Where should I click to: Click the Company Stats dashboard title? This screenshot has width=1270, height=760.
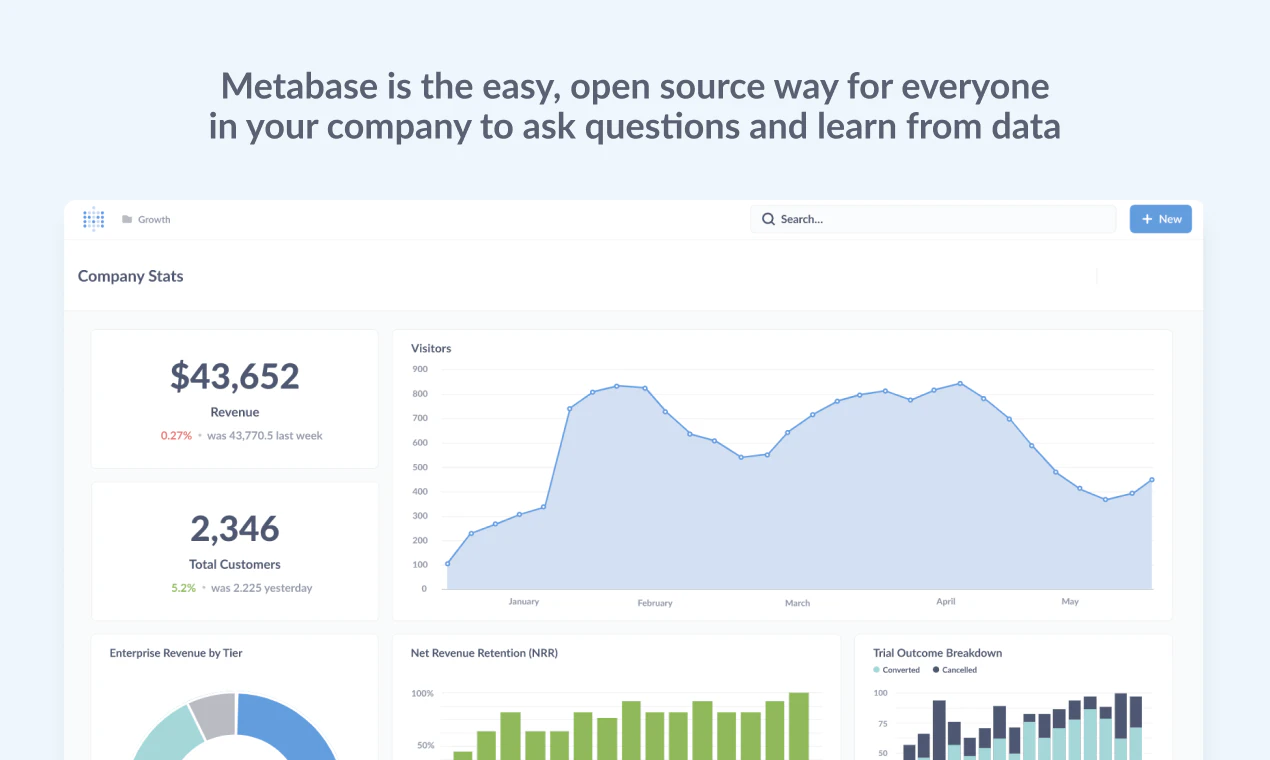click(131, 276)
